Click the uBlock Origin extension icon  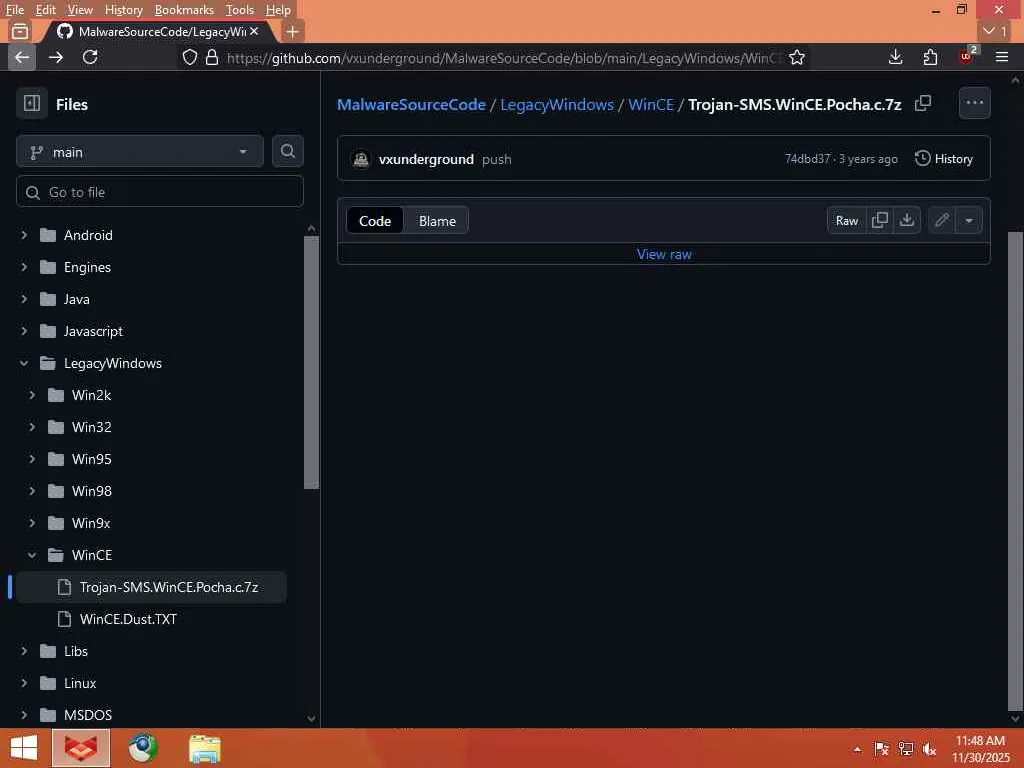pyautogui.click(x=967, y=57)
